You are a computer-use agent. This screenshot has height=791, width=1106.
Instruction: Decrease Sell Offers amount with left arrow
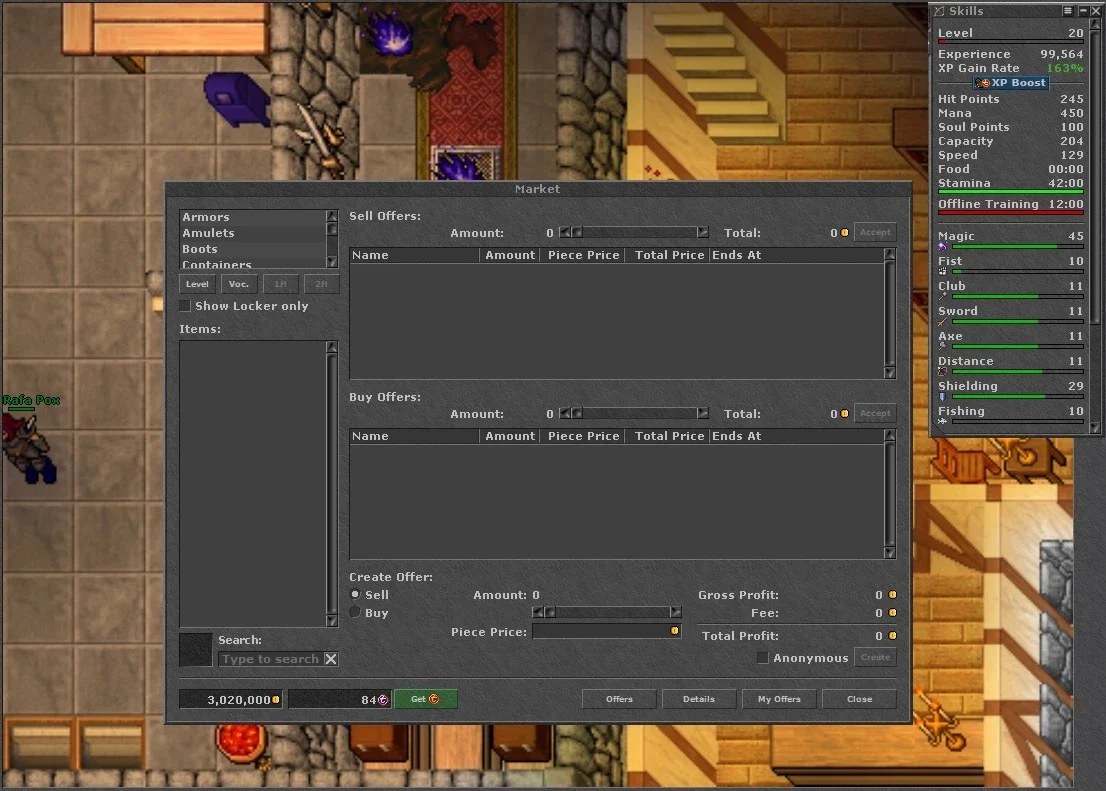point(564,232)
